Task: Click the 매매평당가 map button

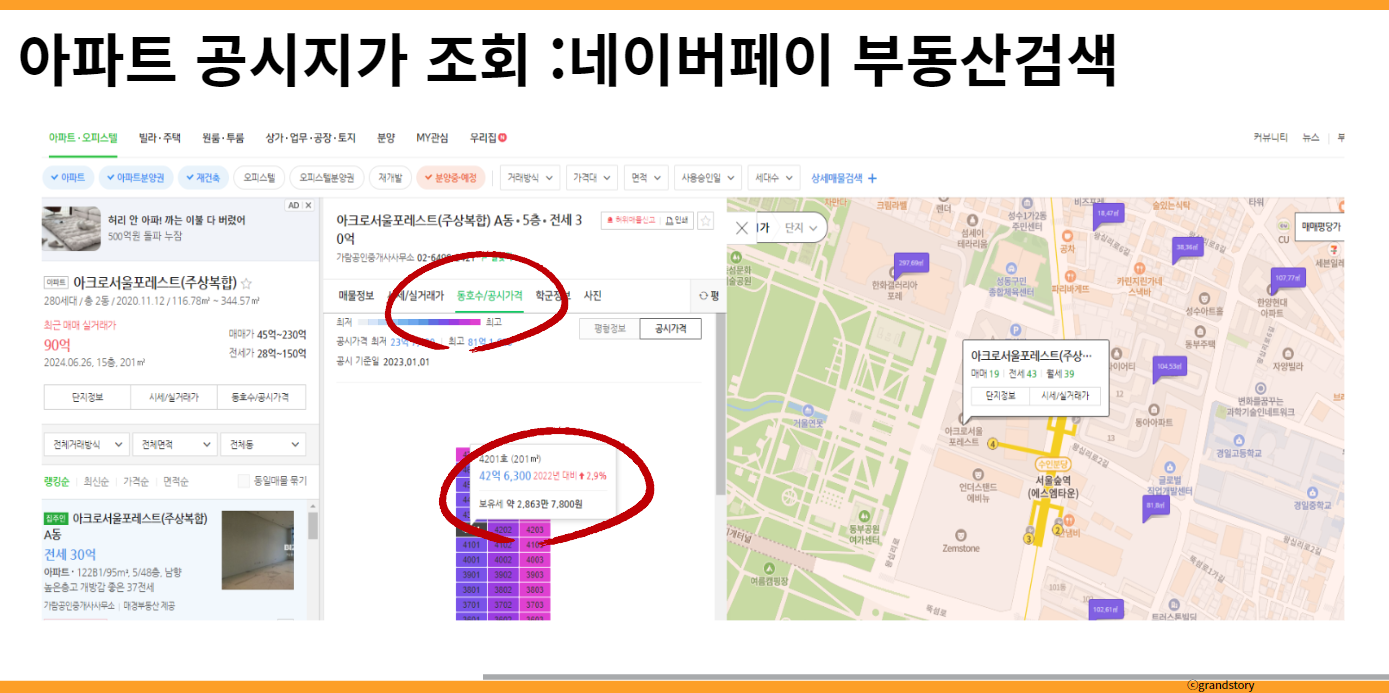Action: point(1318,227)
